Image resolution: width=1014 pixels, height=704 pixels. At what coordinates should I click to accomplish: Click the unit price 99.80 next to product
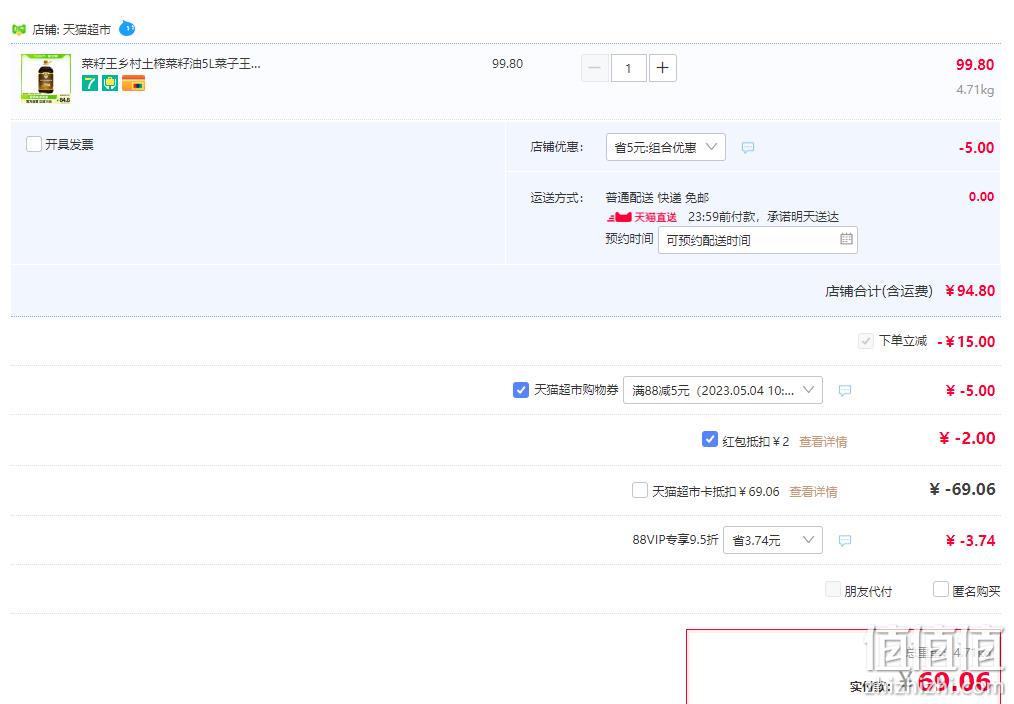click(507, 63)
